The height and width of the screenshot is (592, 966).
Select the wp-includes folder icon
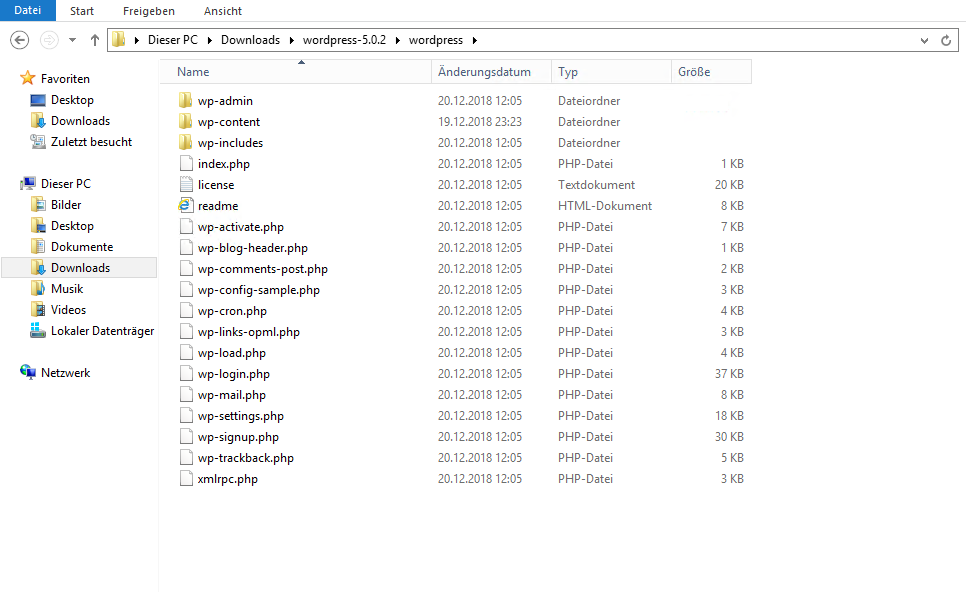[x=185, y=142]
